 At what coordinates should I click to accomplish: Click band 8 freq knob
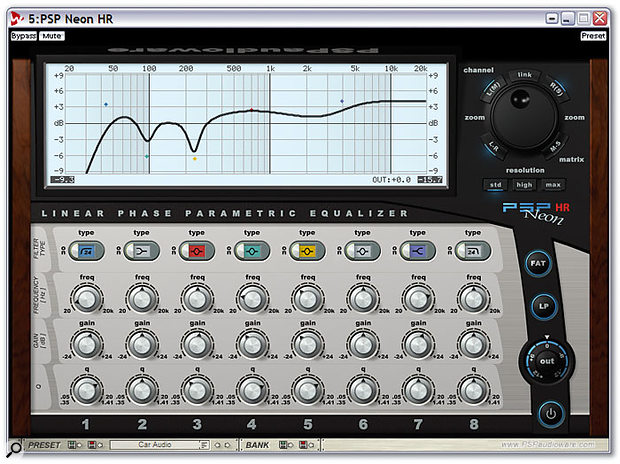[473, 299]
